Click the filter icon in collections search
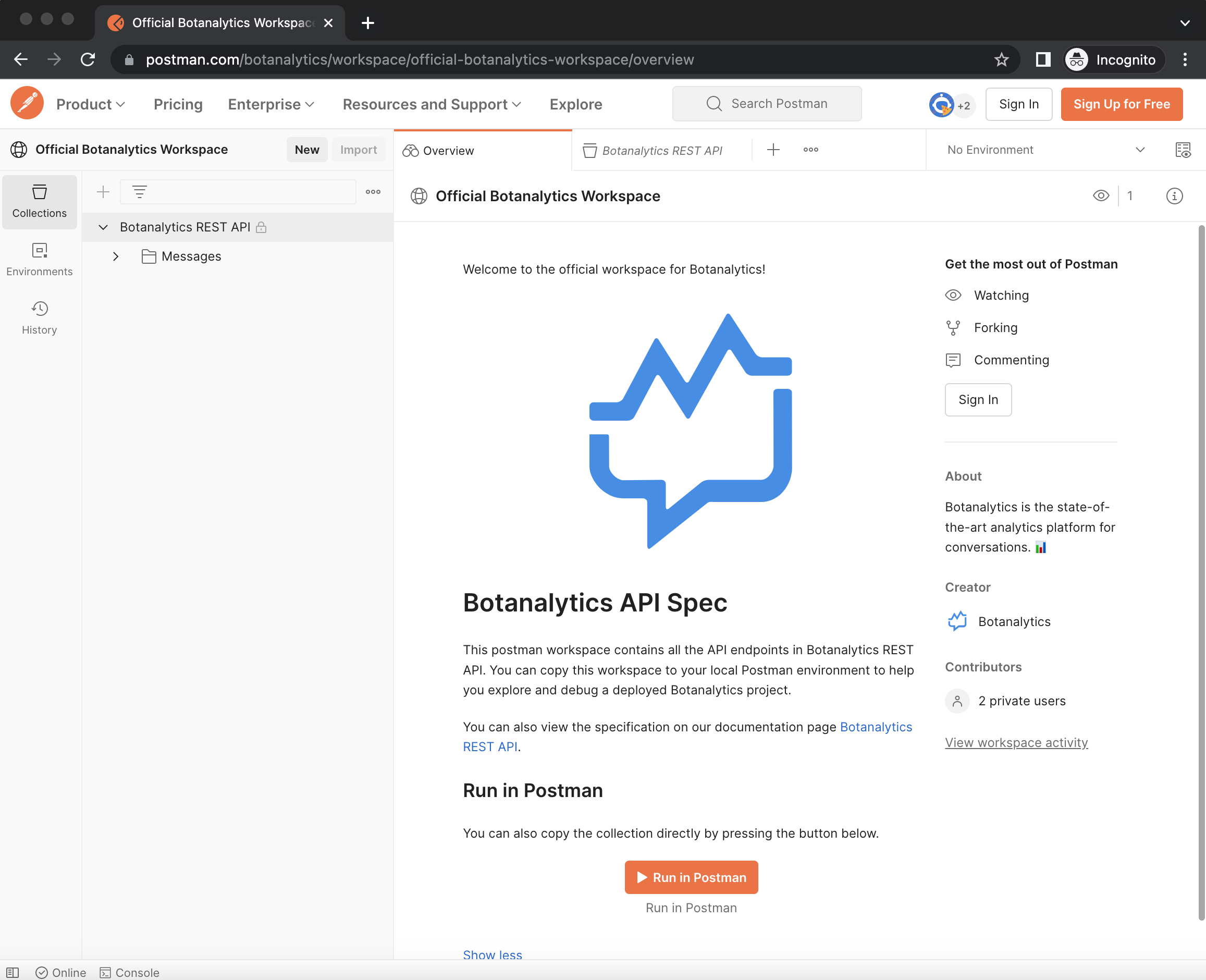1206x980 pixels. pos(139,192)
